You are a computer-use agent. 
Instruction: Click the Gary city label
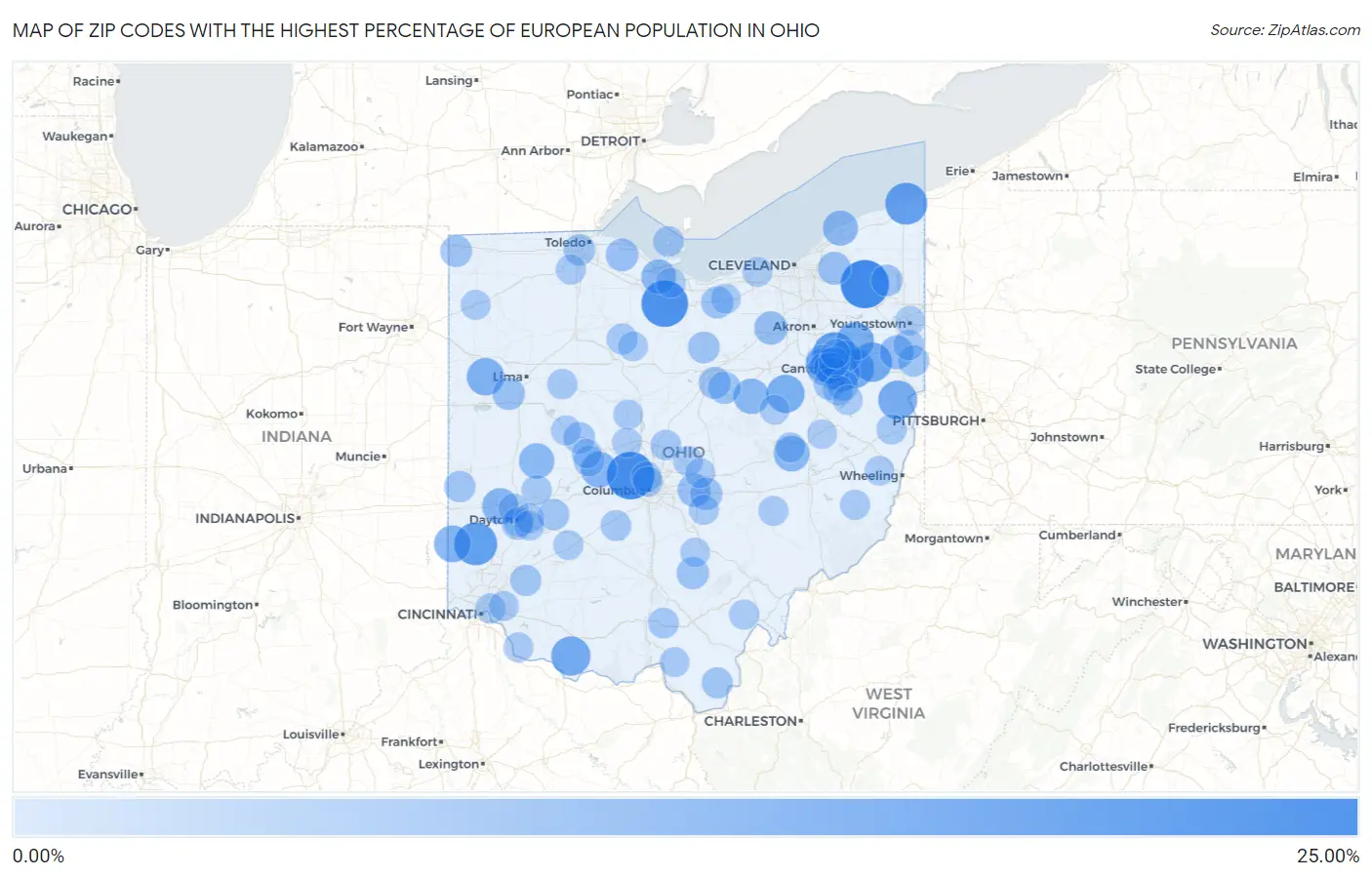click(x=149, y=250)
